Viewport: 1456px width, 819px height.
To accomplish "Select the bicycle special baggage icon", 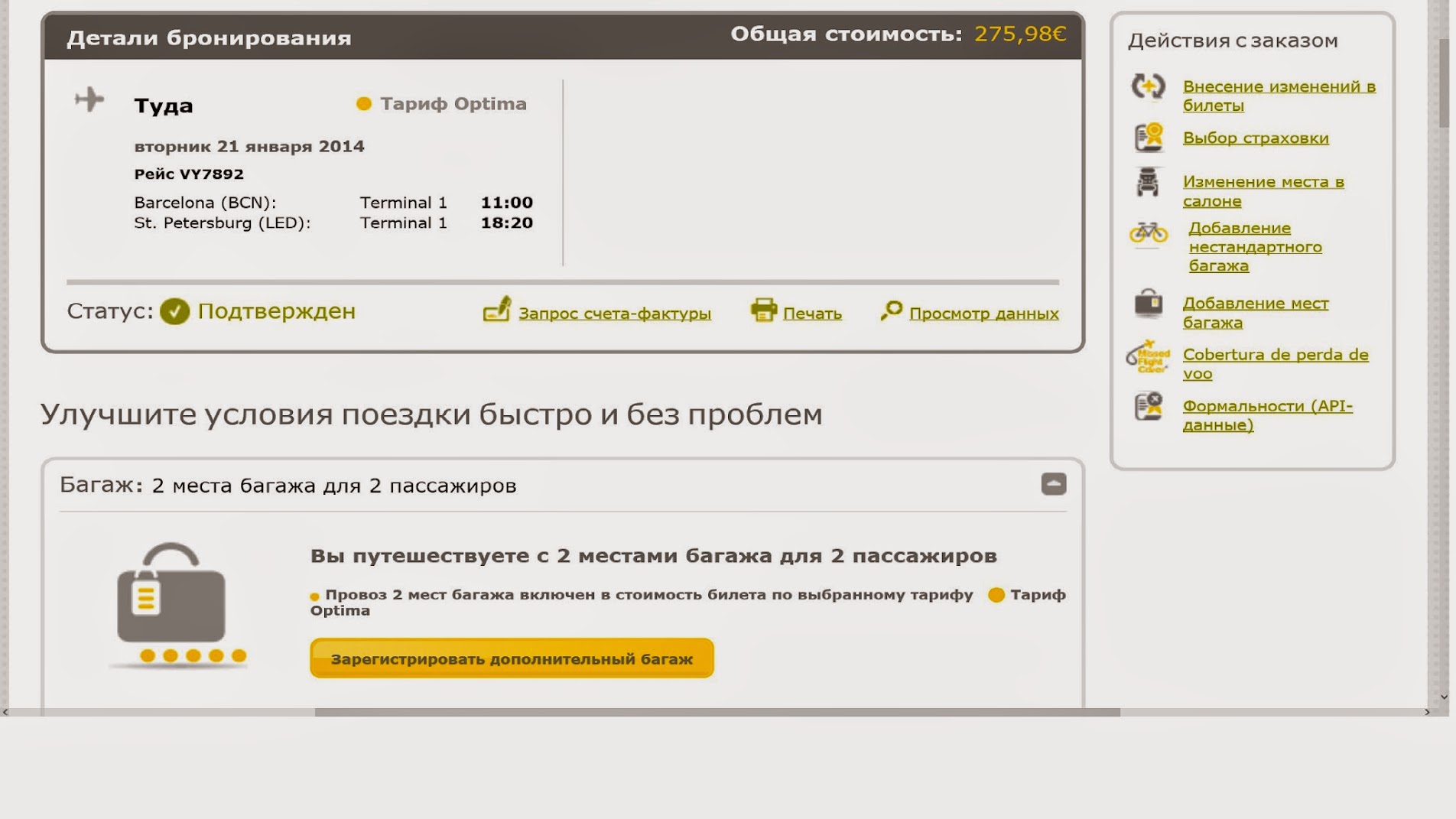I will click(1149, 232).
